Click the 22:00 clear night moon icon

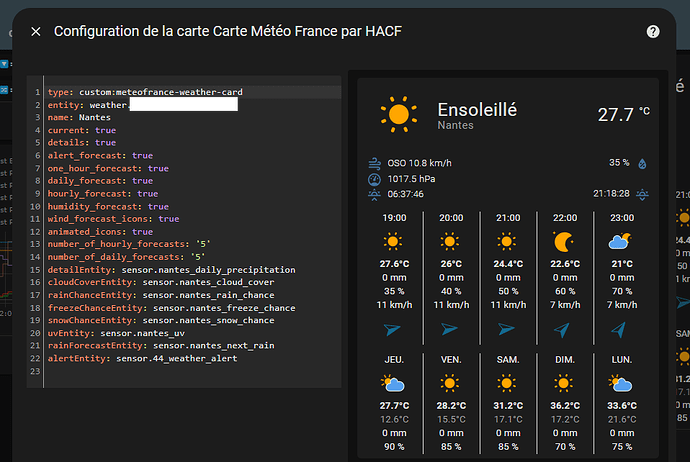click(x=564, y=242)
